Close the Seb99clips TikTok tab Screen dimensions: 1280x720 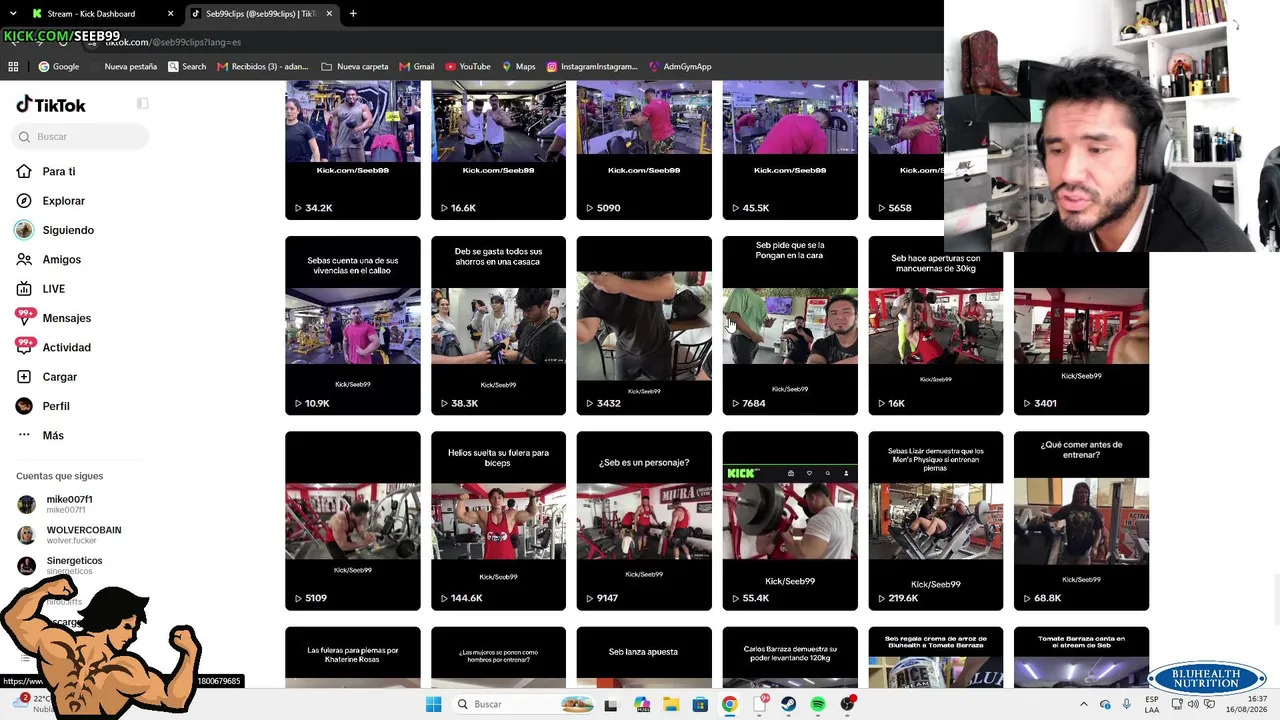[x=328, y=14]
